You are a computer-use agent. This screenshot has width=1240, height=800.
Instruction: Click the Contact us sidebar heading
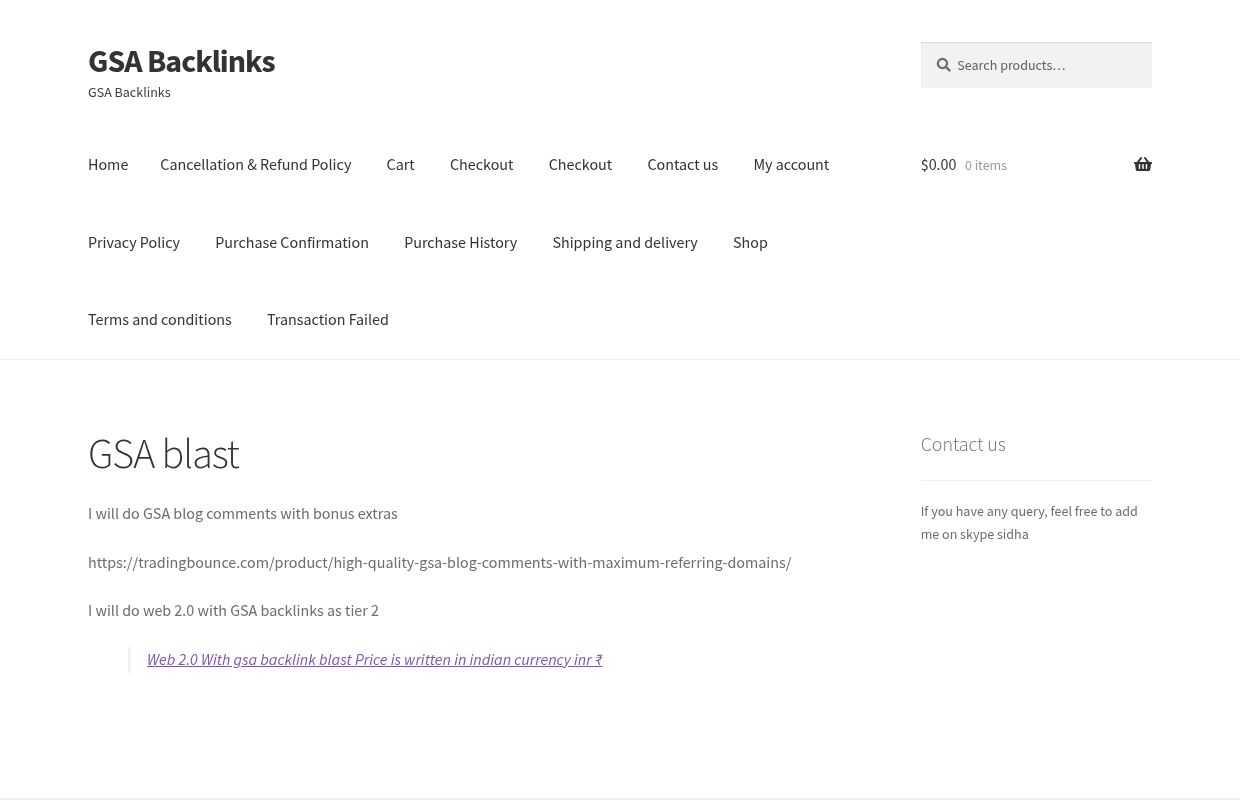point(963,444)
